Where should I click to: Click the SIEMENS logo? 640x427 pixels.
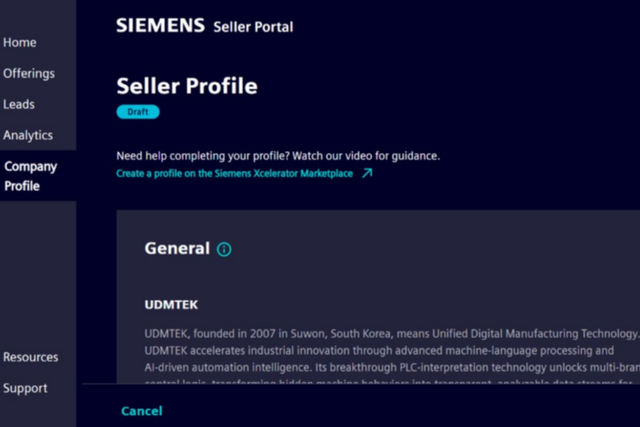click(160, 25)
